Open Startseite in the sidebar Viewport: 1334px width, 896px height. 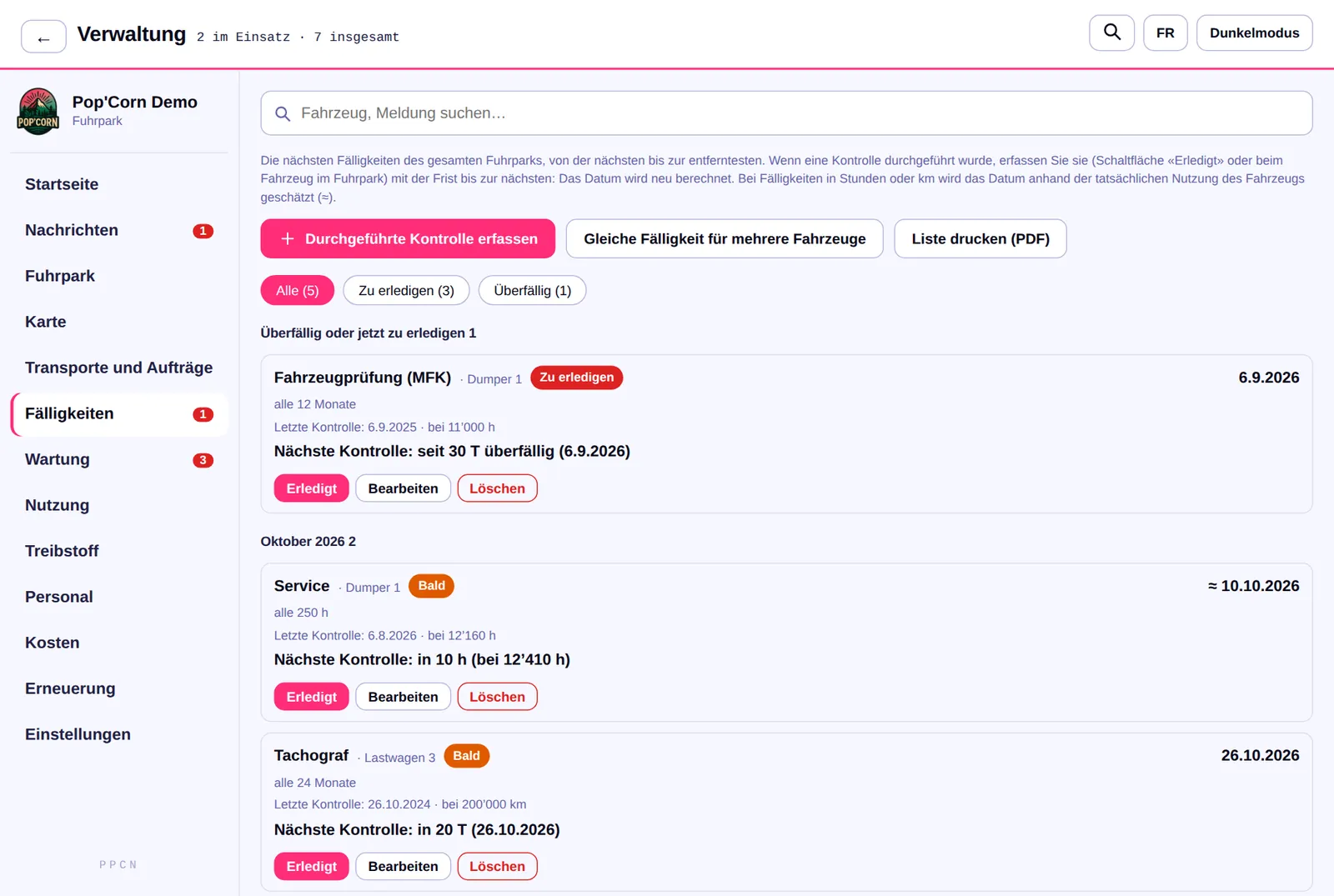tap(119, 184)
